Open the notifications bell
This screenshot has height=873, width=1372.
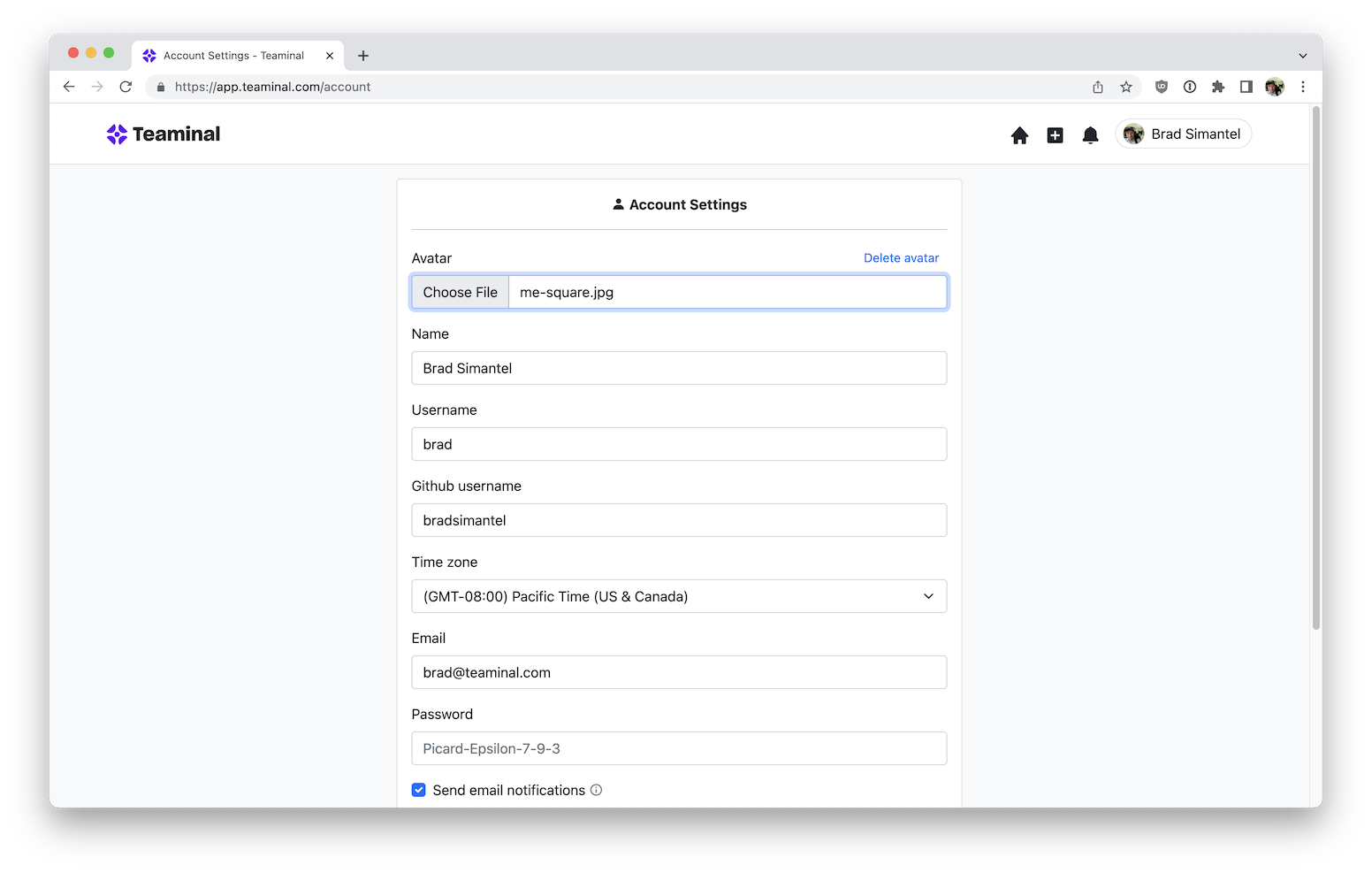[1090, 135]
